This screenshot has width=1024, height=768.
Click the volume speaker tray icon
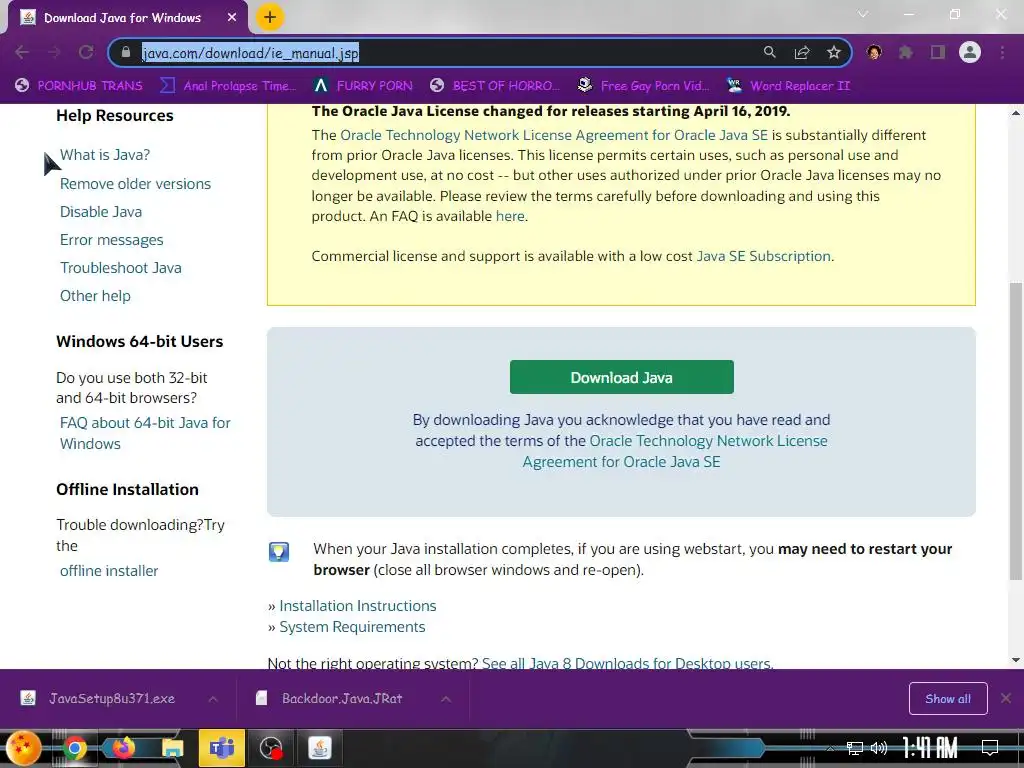(x=879, y=748)
